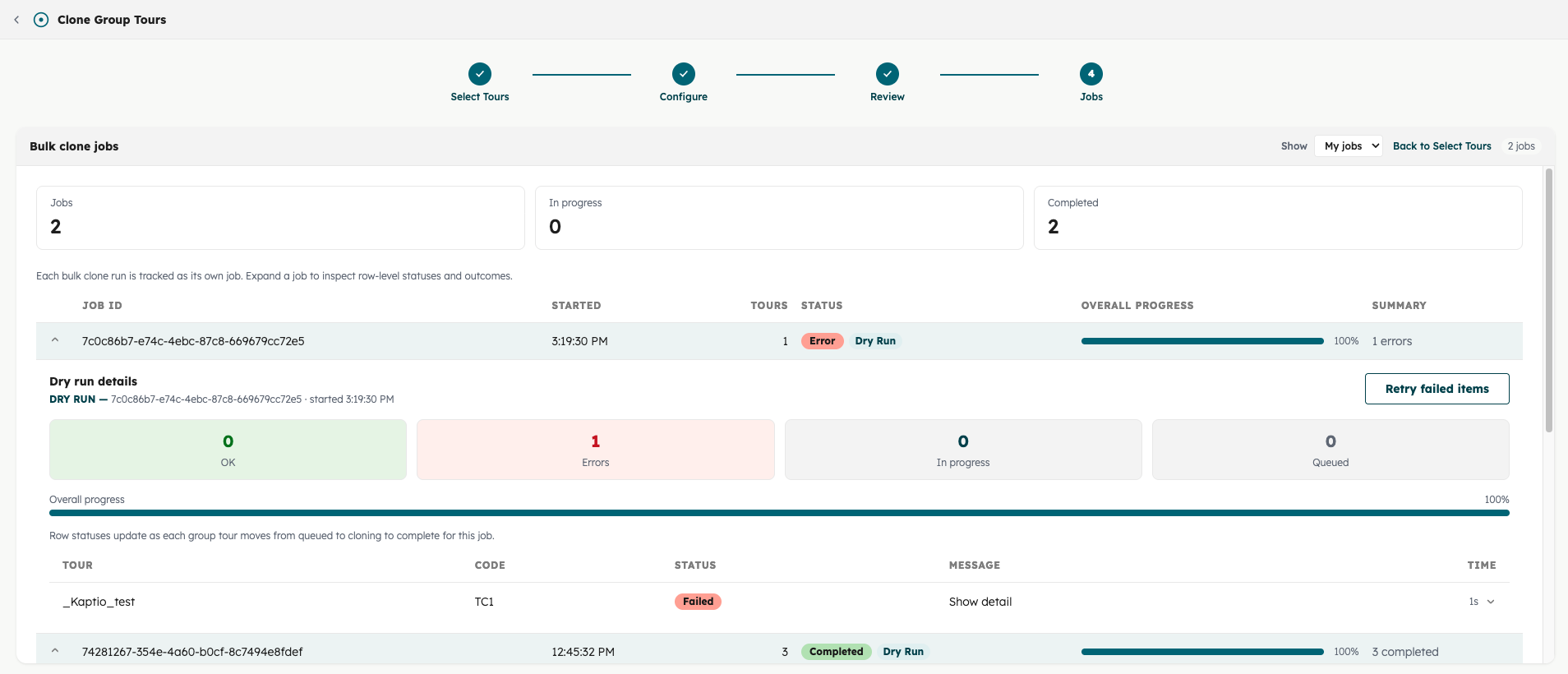Image resolution: width=1568 pixels, height=674 pixels.
Task: Click the Completed summary card
Action: pos(1278,218)
